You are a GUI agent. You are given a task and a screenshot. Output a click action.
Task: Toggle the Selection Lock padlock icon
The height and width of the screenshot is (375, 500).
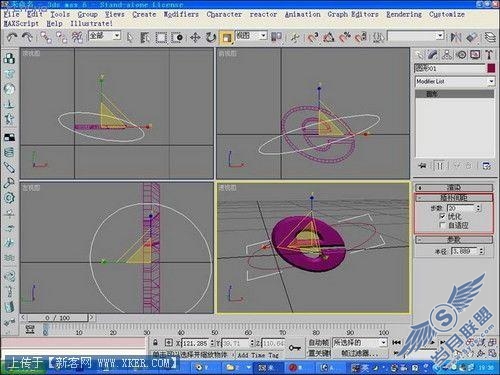coord(155,342)
